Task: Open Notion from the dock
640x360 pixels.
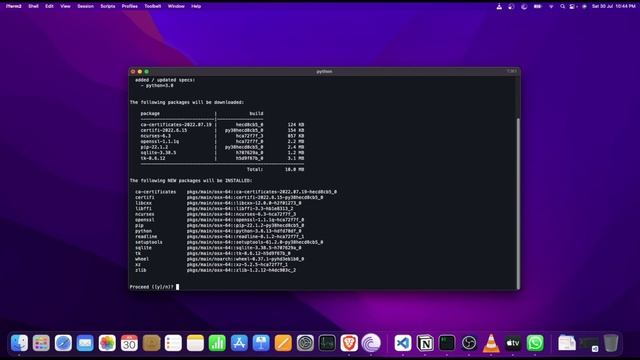Action: [425, 343]
